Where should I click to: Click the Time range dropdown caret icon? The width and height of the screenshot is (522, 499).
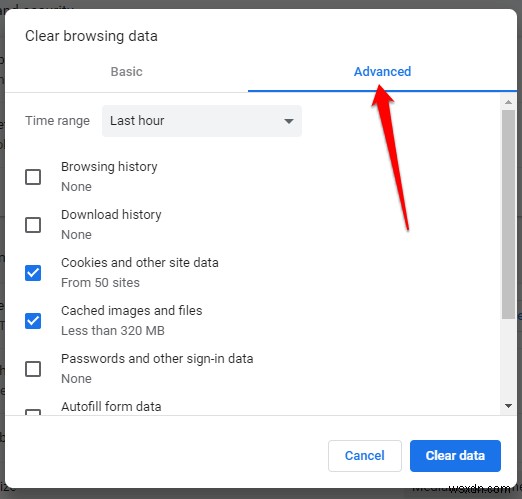point(289,121)
